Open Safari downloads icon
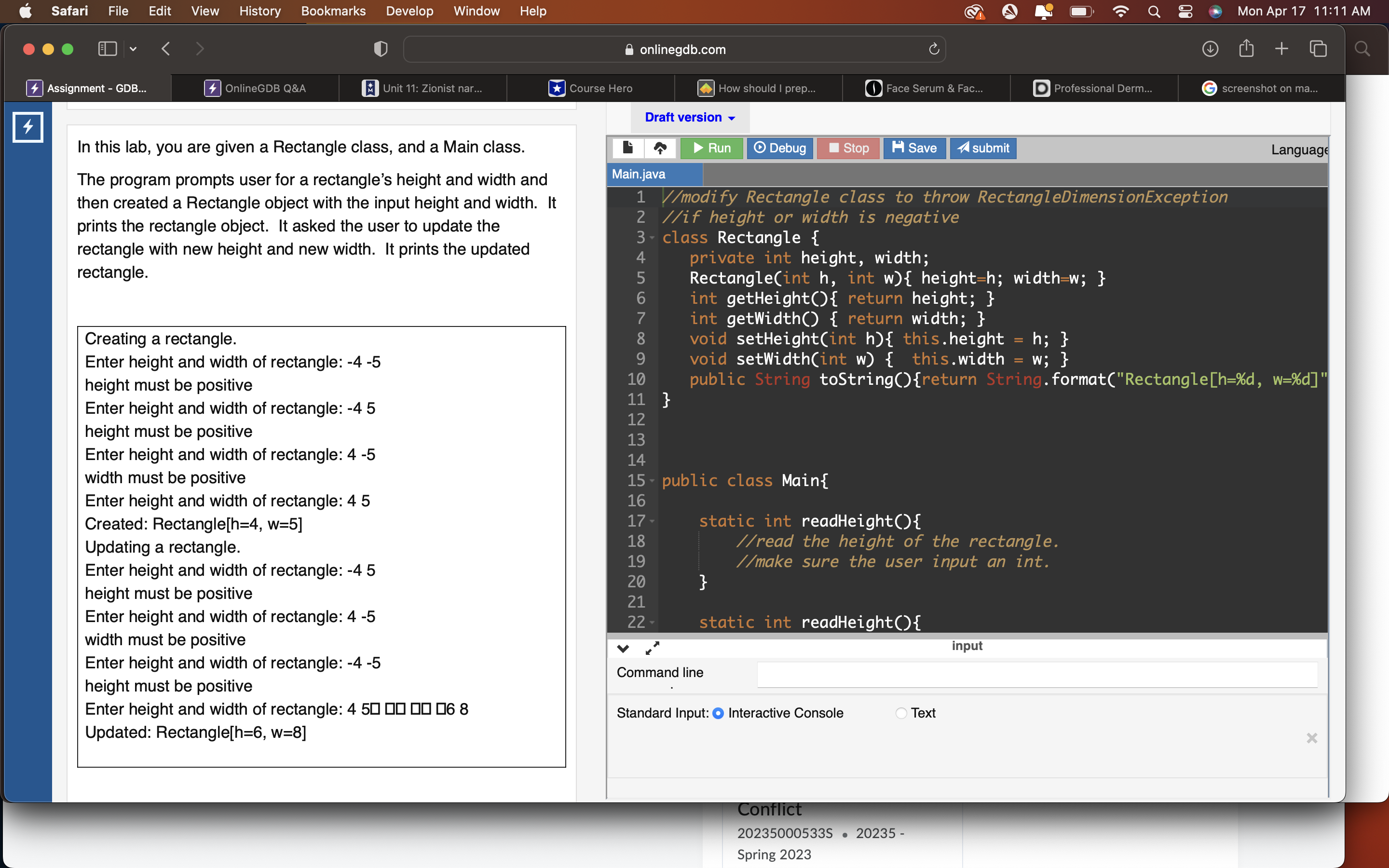 pos(1210,49)
